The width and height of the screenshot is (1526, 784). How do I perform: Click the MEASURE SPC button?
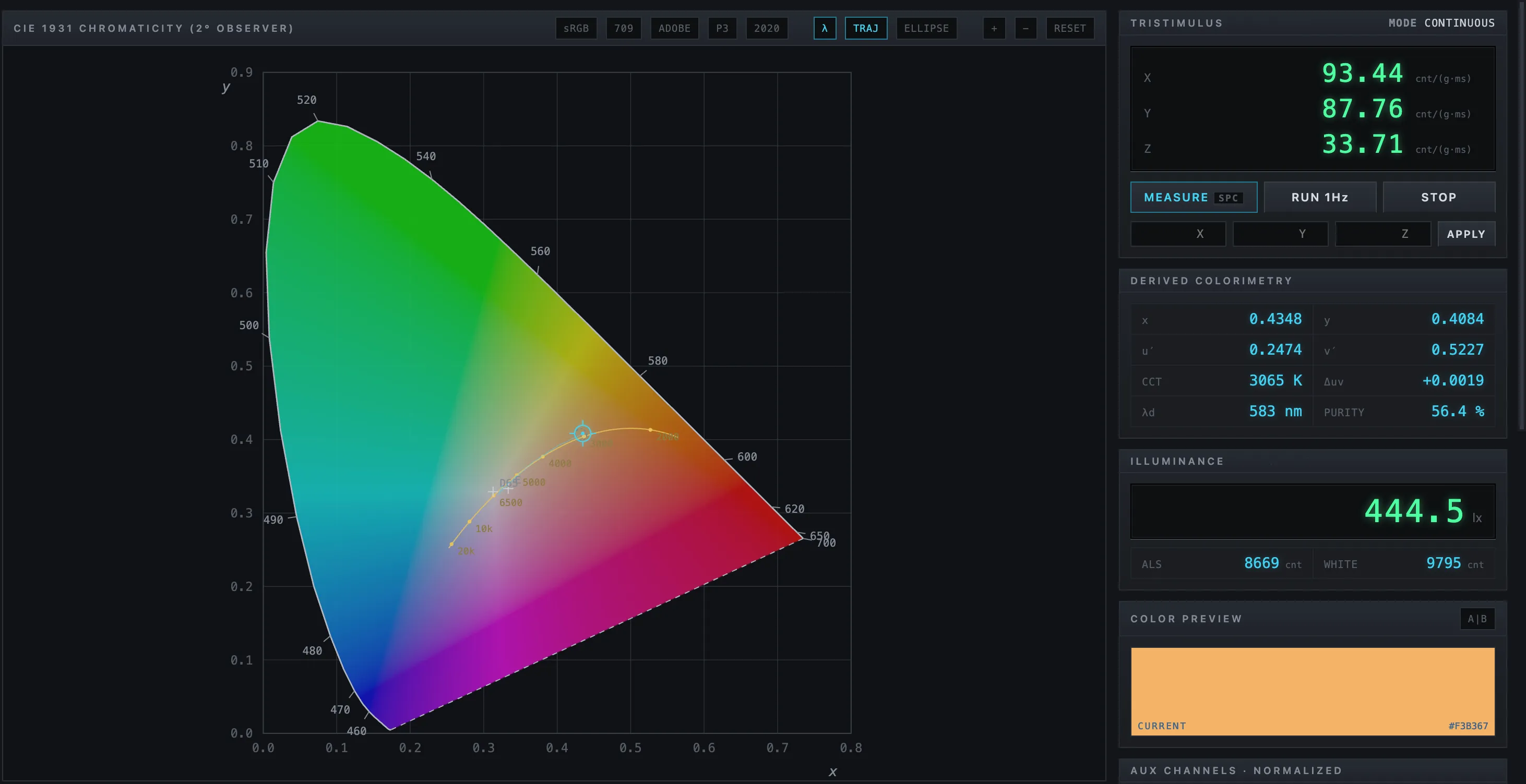click(1194, 197)
